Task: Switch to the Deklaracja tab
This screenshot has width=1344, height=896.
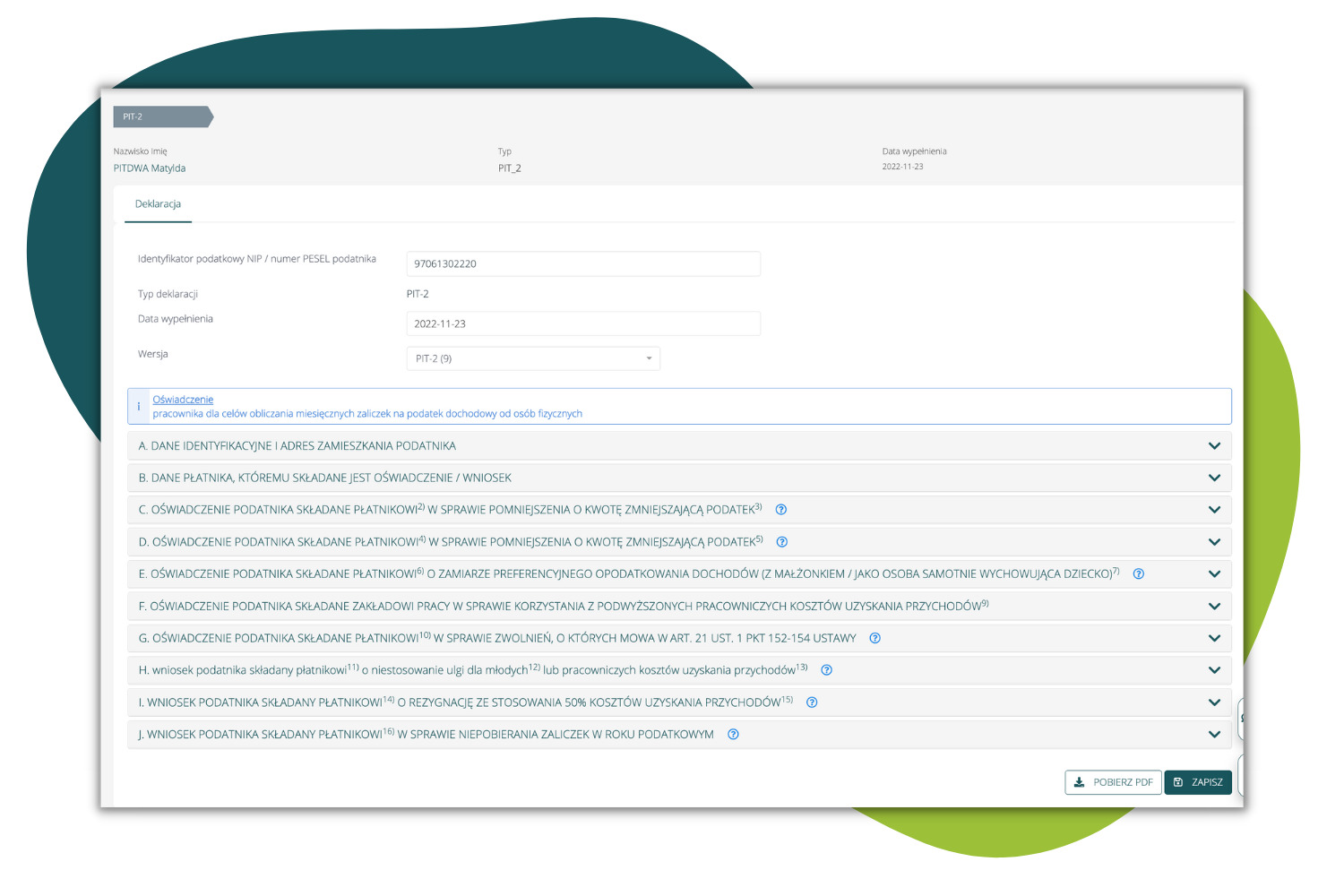Action: [158, 204]
